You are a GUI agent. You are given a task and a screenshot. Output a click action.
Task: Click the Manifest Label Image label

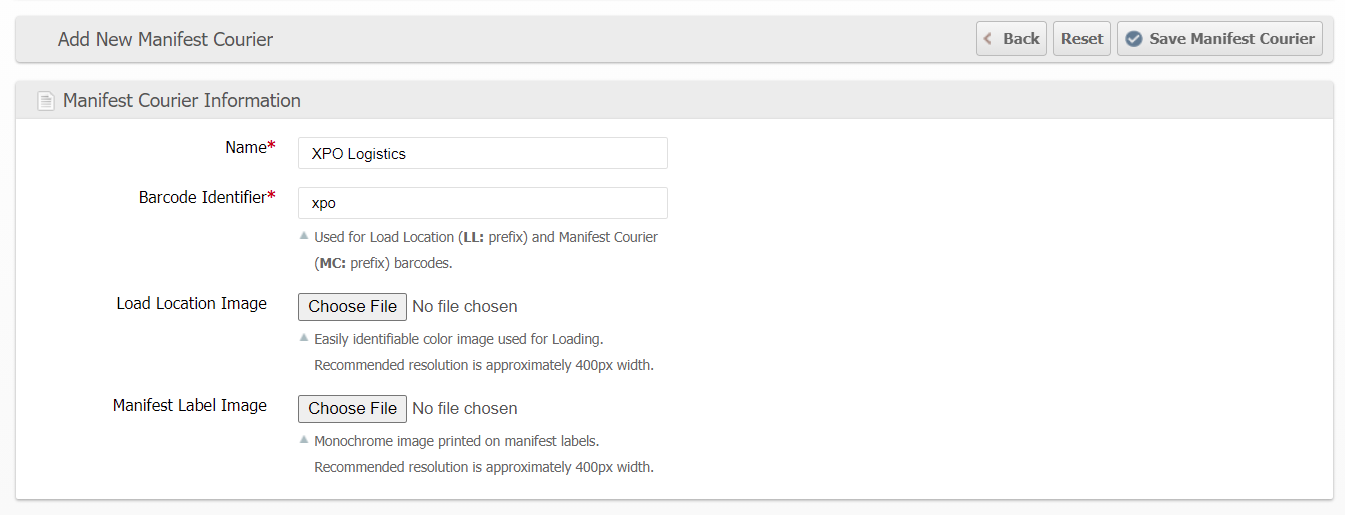click(x=189, y=406)
